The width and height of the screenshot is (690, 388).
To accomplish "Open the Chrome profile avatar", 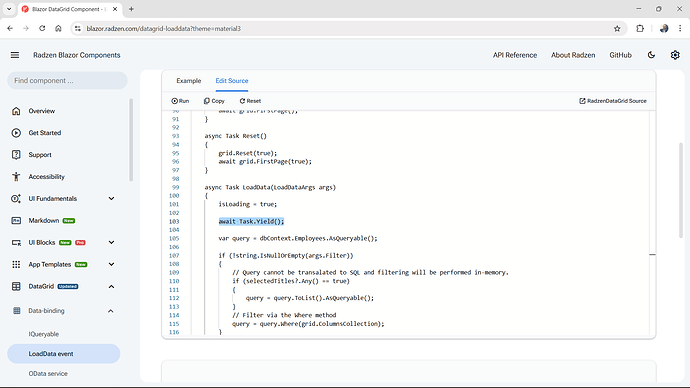I will pyautogui.click(x=664, y=29).
